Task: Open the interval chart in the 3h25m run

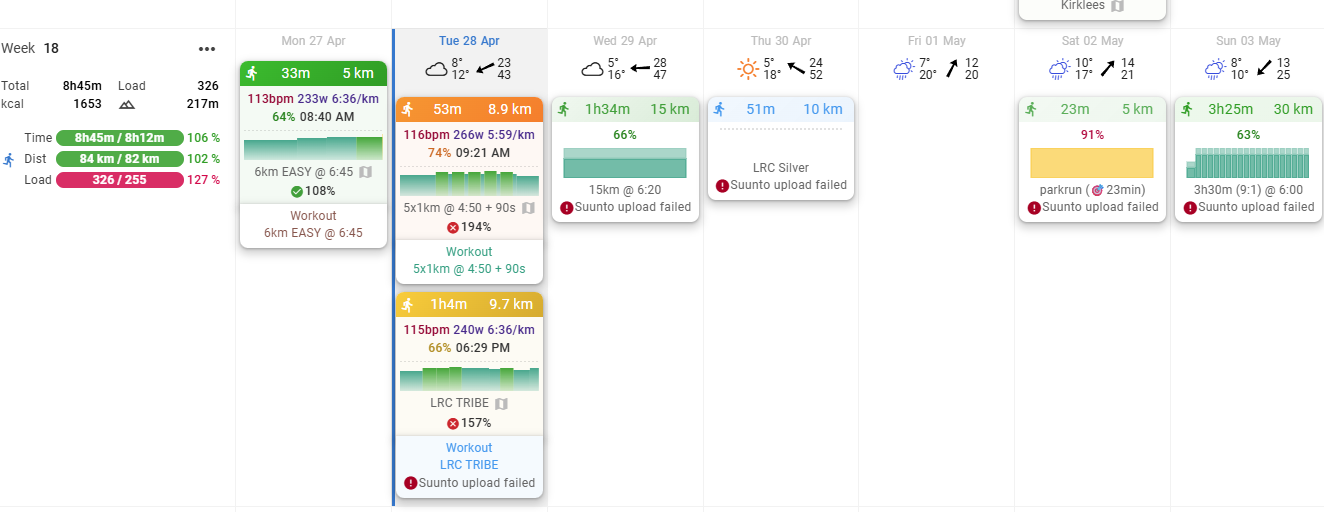Action: (x=1247, y=163)
